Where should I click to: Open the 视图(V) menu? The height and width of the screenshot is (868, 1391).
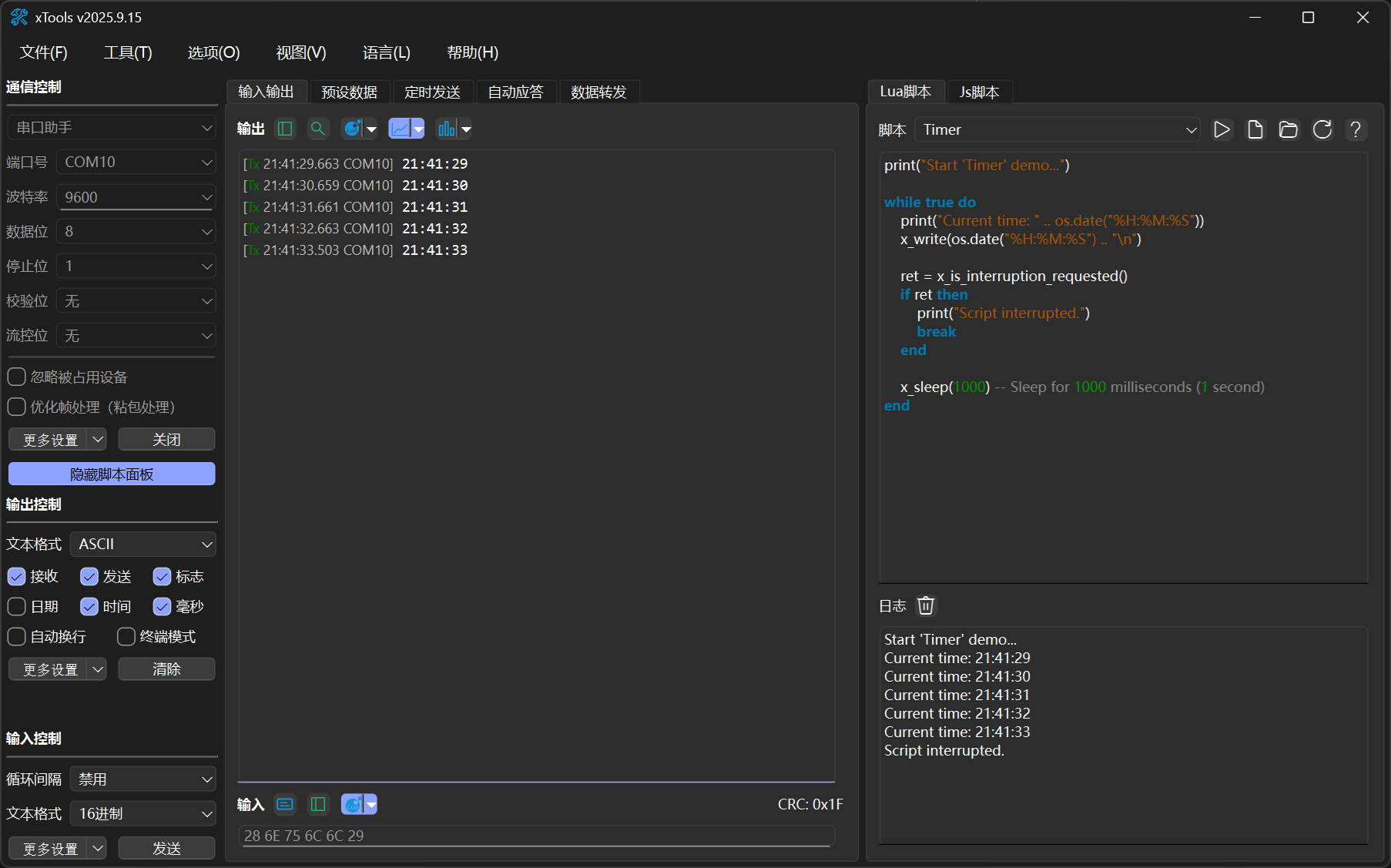pyautogui.click(x=301, y=52)
